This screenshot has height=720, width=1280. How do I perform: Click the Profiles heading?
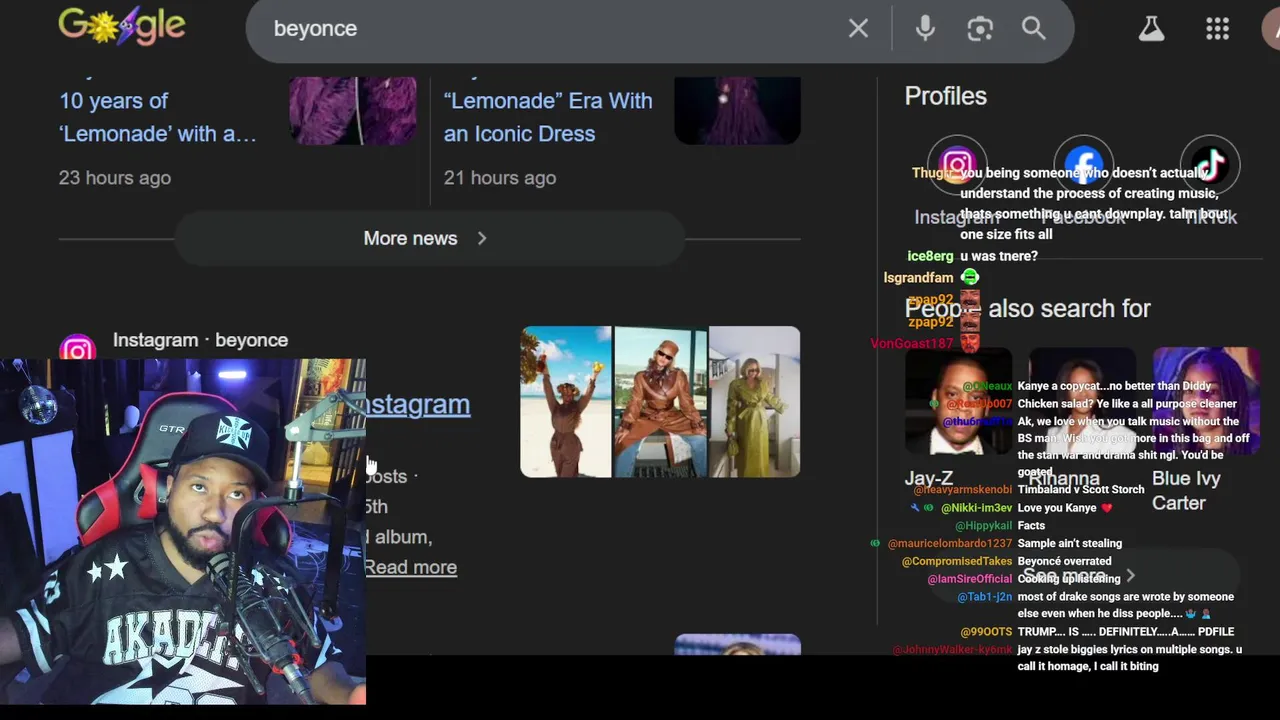(x=946, y=96)
